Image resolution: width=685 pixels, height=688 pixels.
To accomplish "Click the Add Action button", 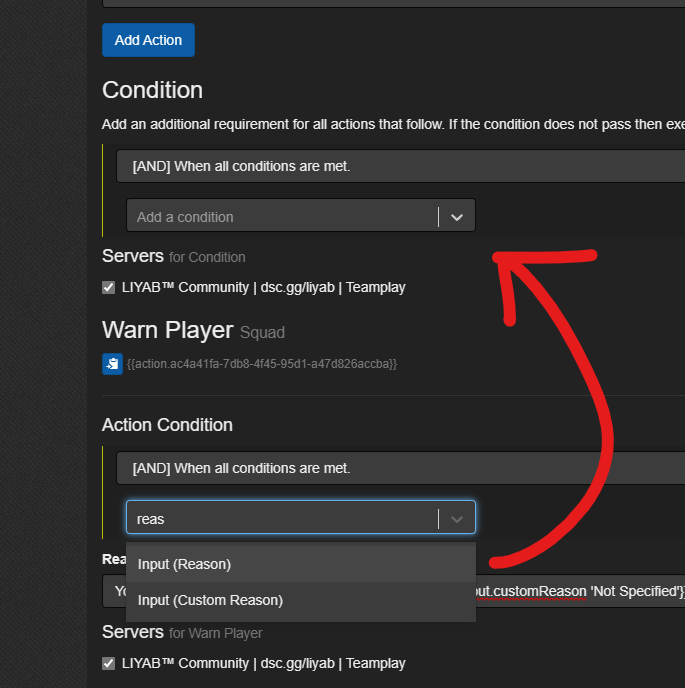I will tap(148, 40).
